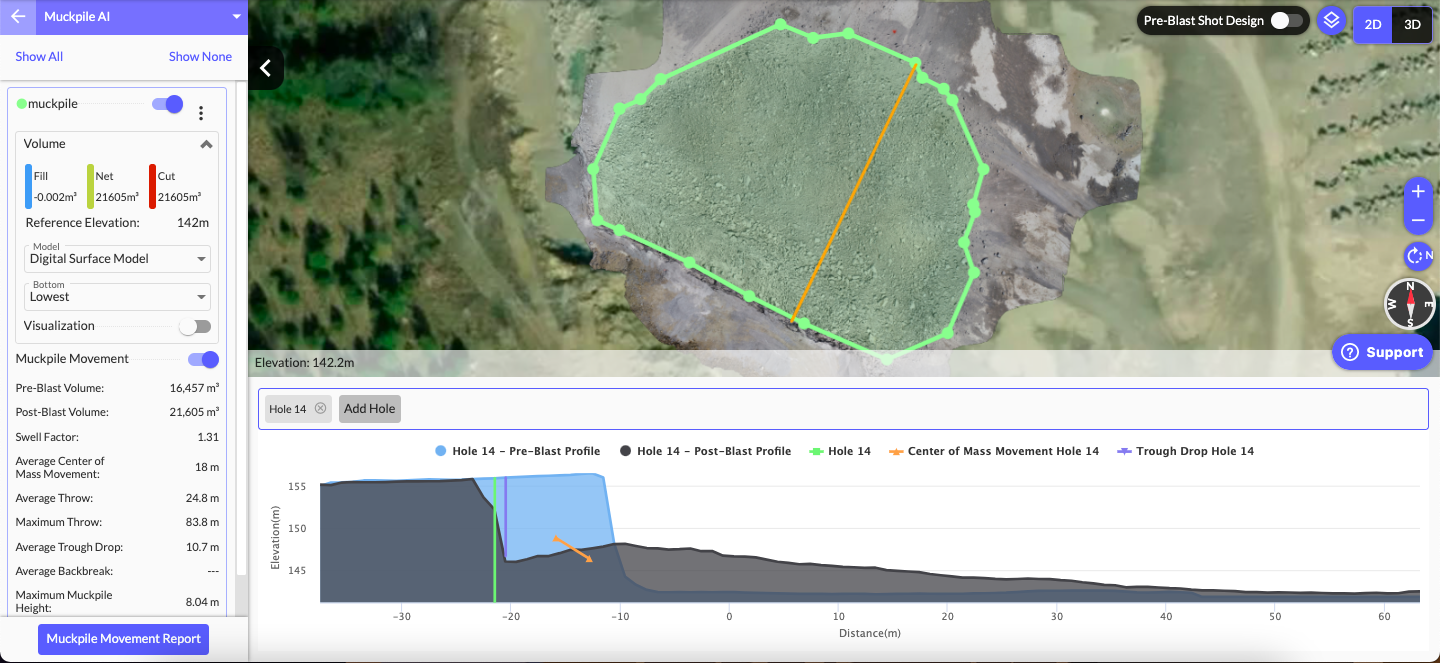This screenshot has width=1440, height=663.
Task: Open the Muckpile AI header dropdown
Action: (236, 17)
